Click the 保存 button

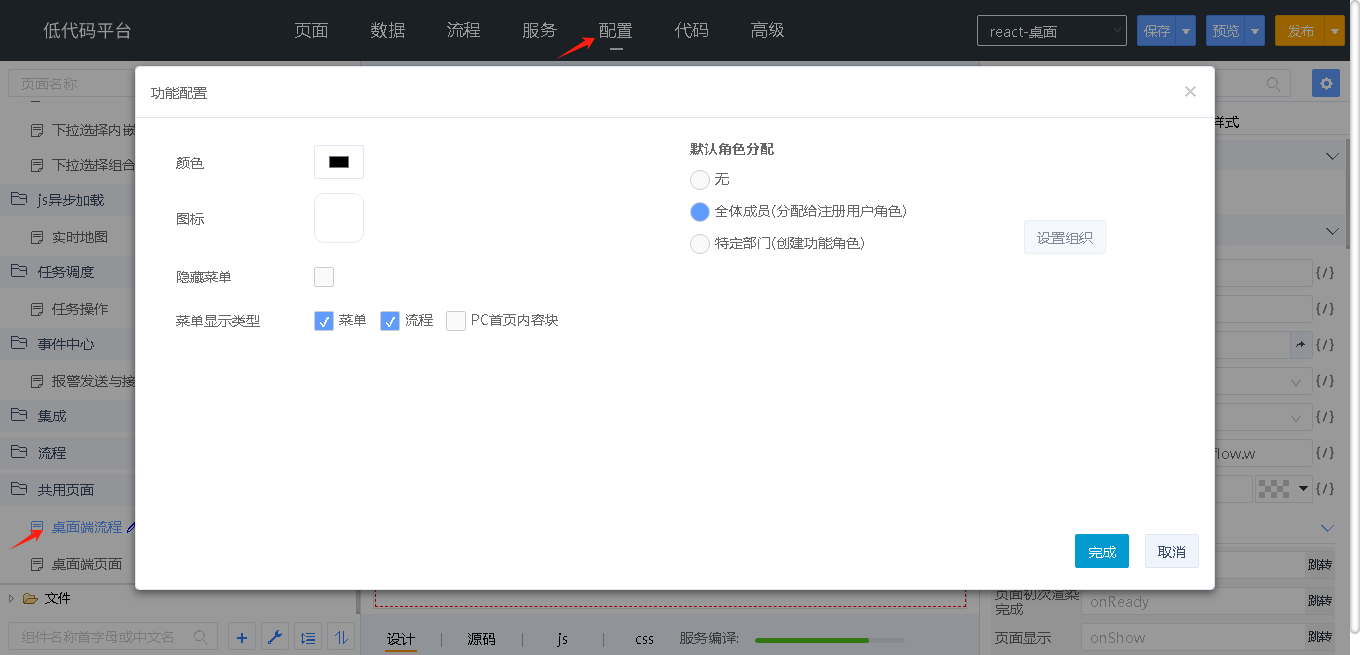pos(1157,31)
